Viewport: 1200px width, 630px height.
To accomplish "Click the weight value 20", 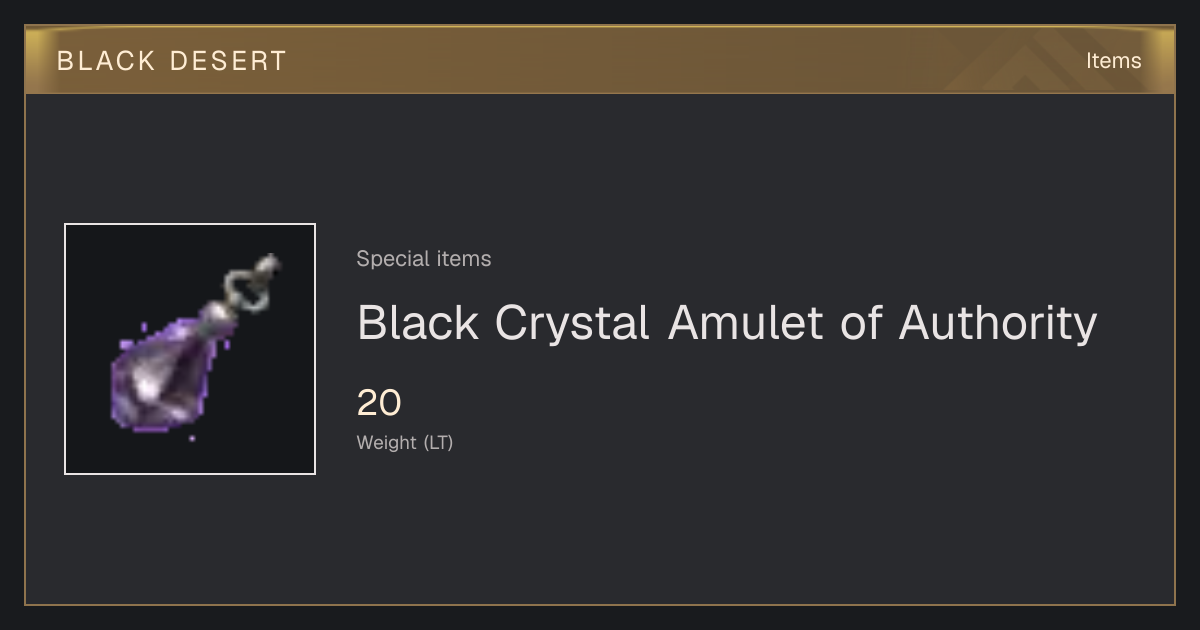I will 379,403.
